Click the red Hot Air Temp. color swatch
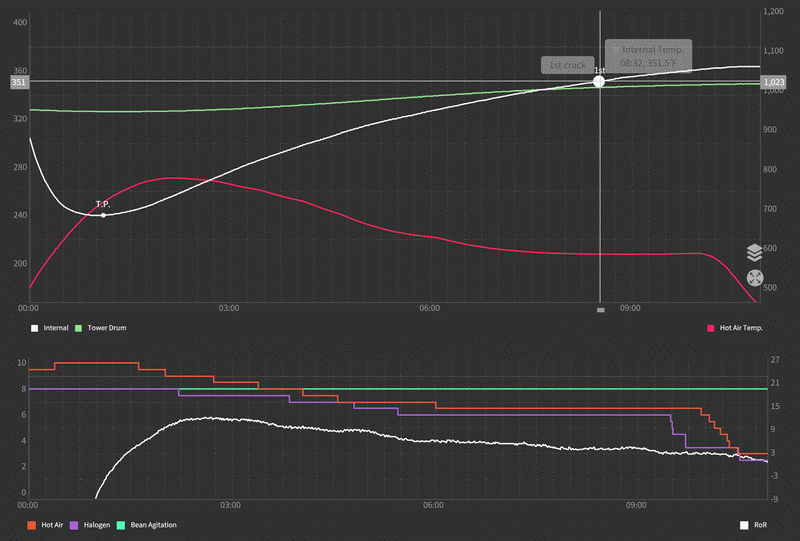This screenshot has width=800, height=541. click(x=711, y=328)
